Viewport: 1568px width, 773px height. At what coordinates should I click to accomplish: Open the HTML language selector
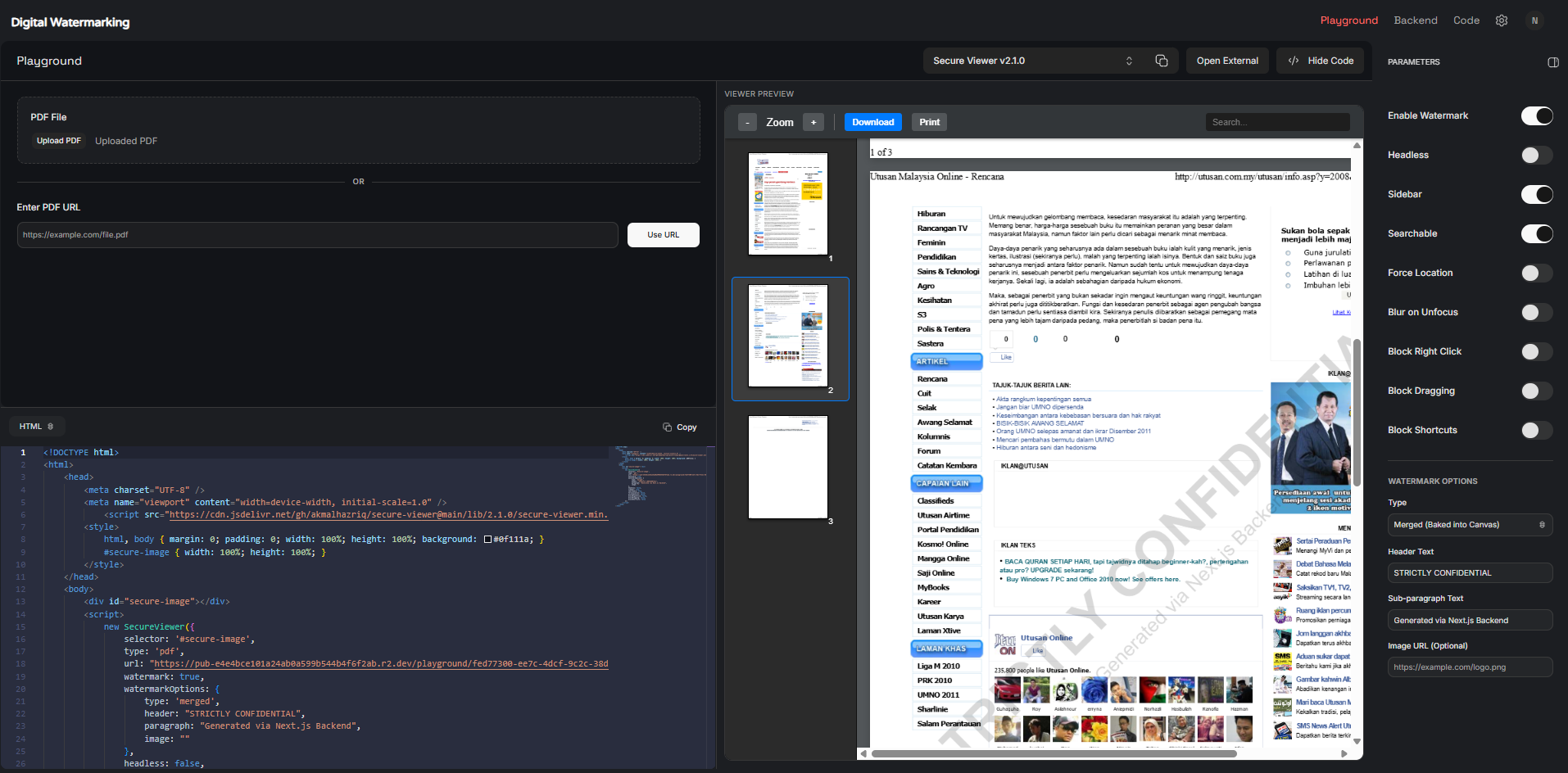pyautogui.click(x=37, y=427)
